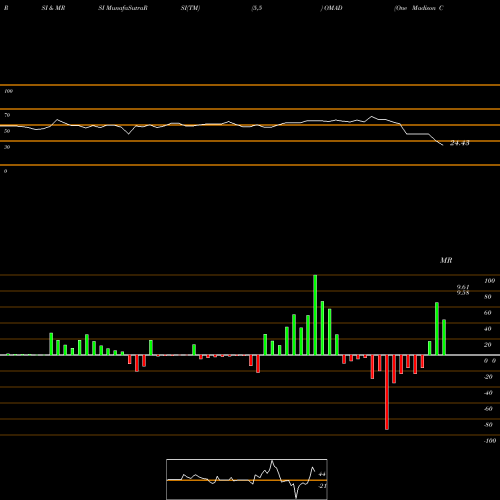Select the 'SI MunafaSutraR' header label
This screenshot has width=500, height=500.
123,8
